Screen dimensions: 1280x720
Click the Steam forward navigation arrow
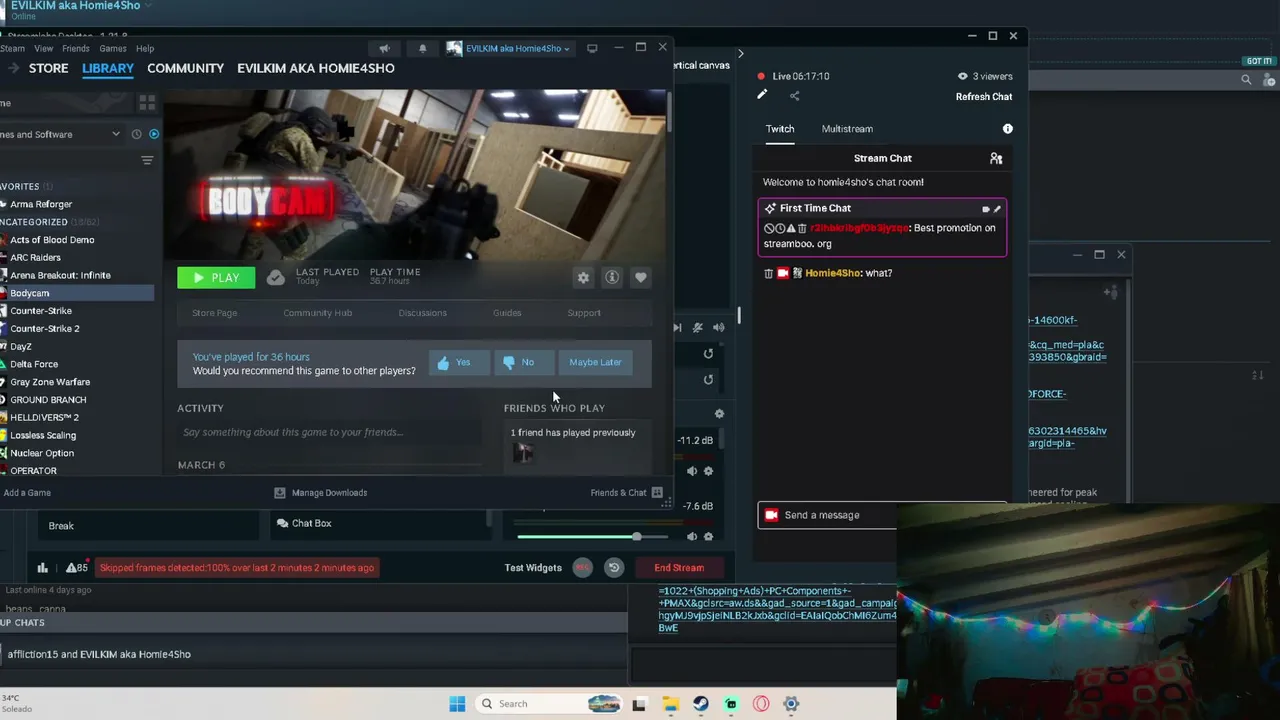13,68
